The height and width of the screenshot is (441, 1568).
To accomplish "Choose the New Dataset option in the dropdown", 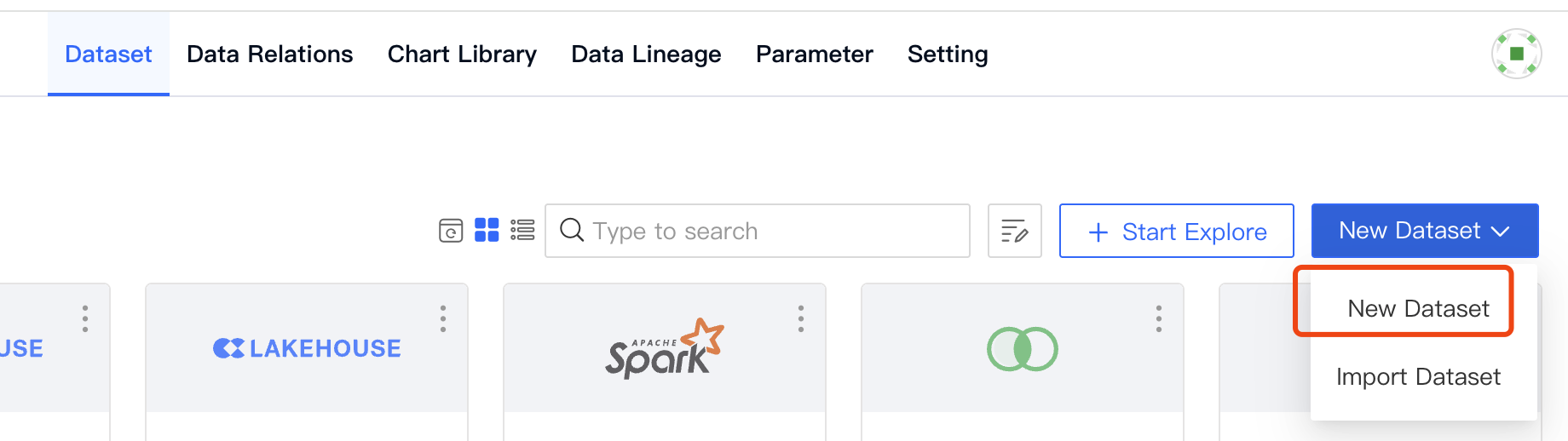I will [1418, 308].
